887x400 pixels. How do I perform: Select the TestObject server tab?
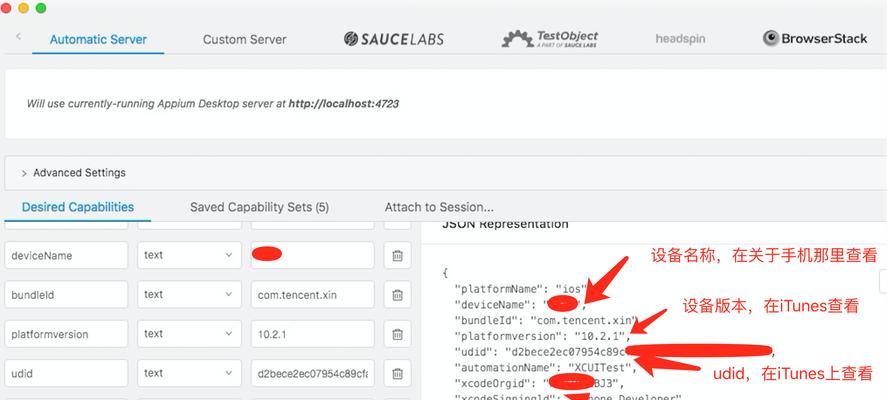(549, 38)
